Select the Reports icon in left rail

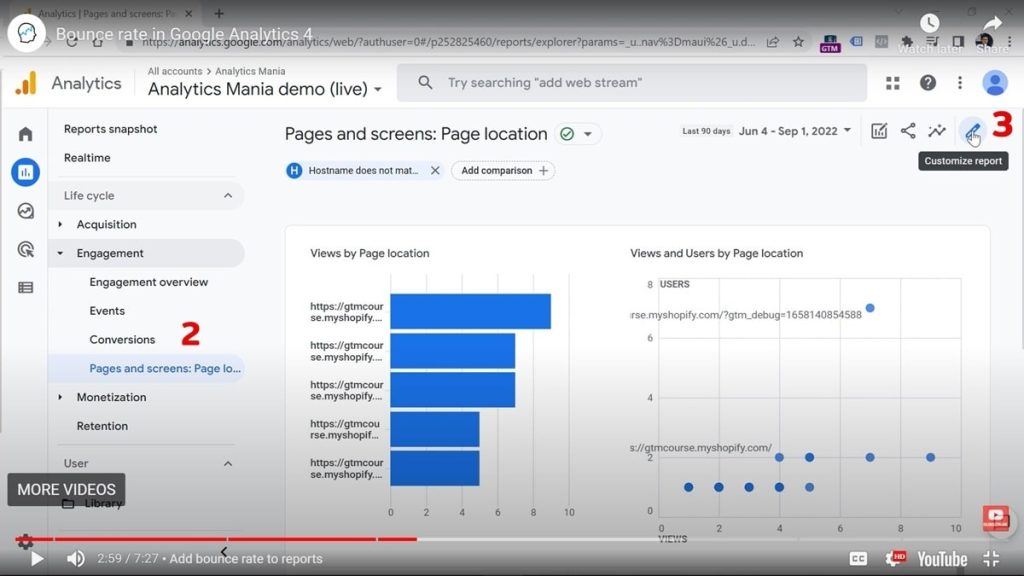[25, 172]
